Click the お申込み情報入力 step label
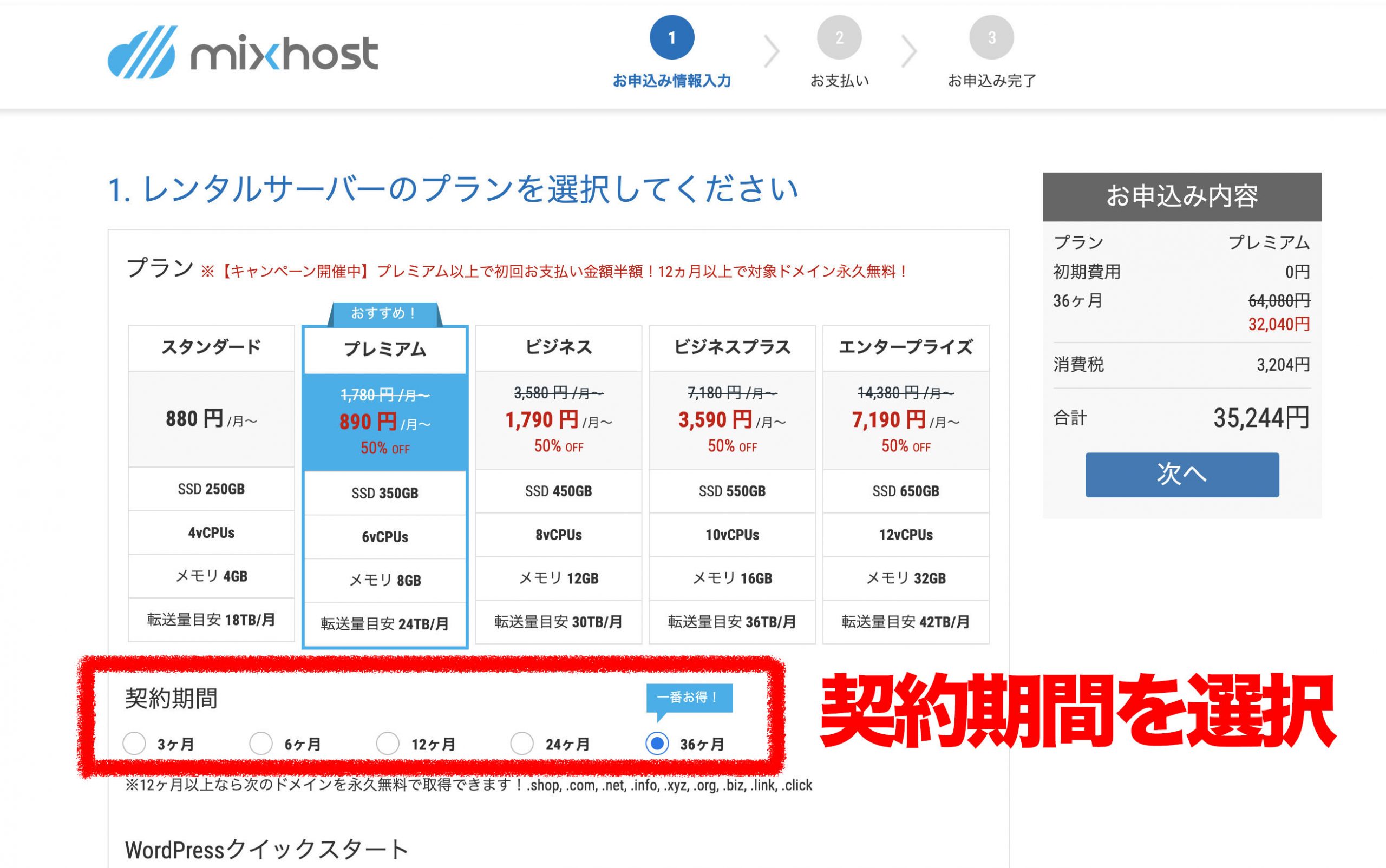 coord(671,81)
